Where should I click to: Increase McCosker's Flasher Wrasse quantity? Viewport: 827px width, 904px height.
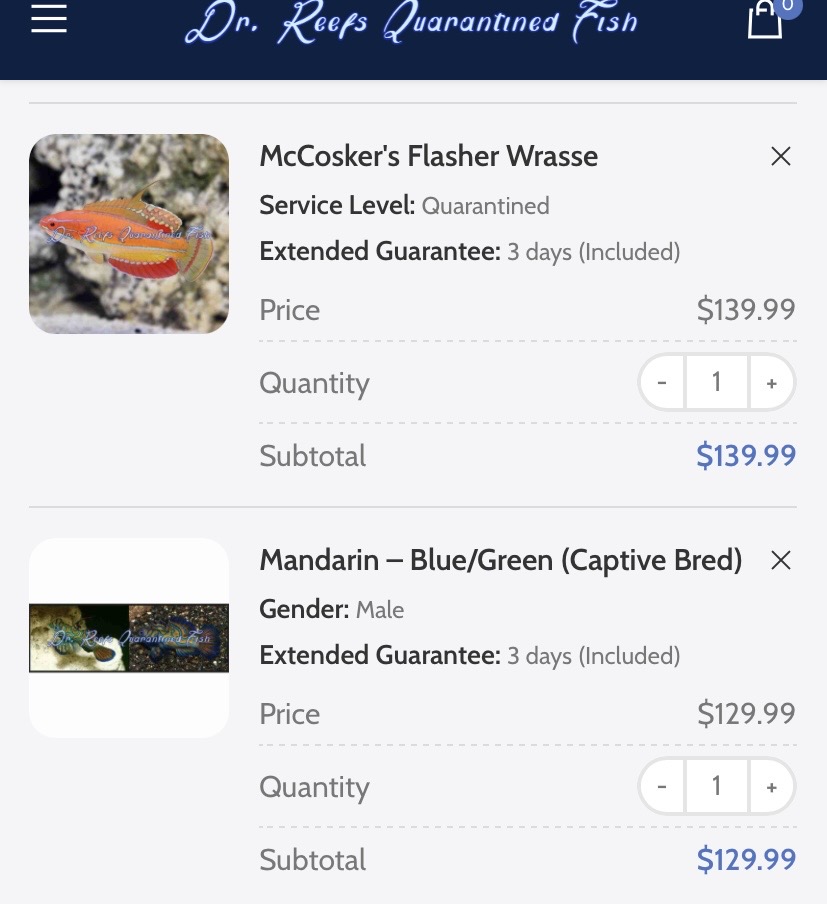[772, 382]
